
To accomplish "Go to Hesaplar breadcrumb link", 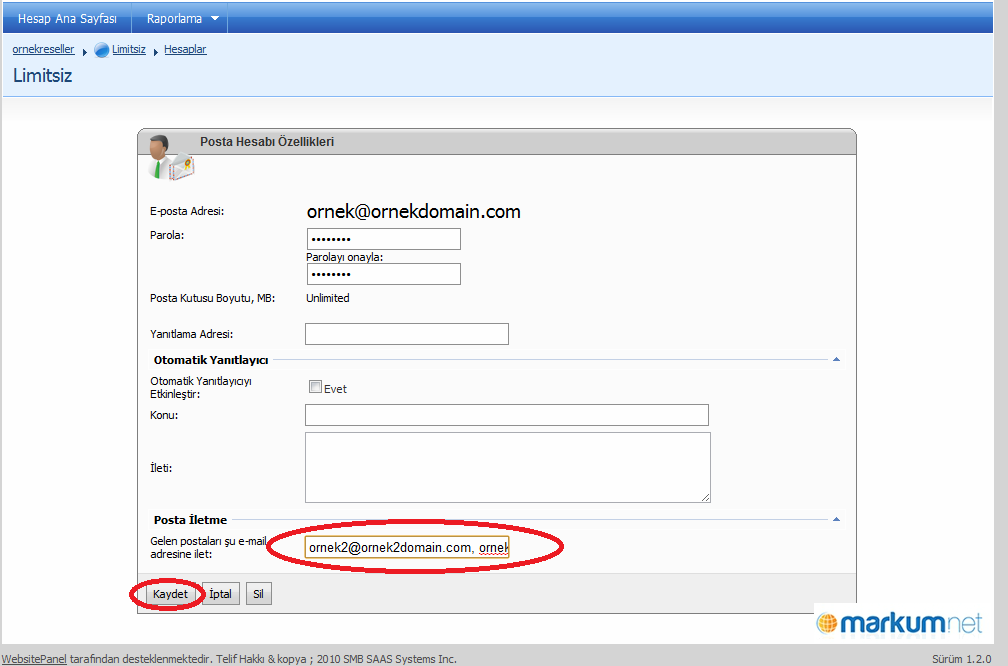I will [x=185, y=50].
